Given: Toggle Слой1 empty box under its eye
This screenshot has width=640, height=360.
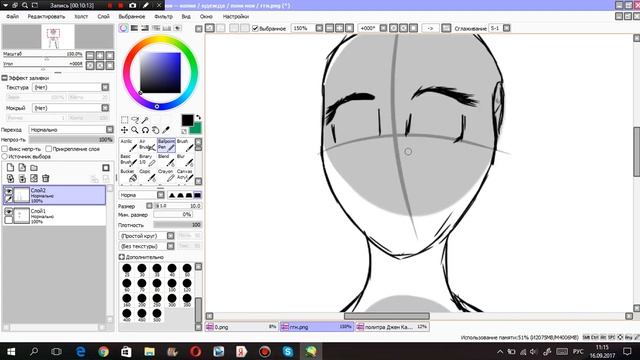Looking at the screenshot, I should (x=9, y=220).
